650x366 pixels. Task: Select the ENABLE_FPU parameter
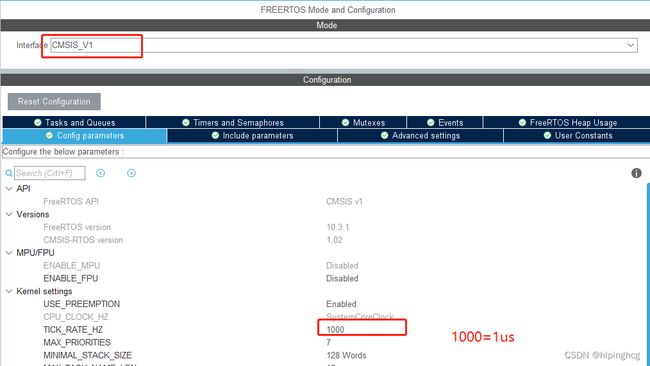pyautogui.click(x=70, y=278)
